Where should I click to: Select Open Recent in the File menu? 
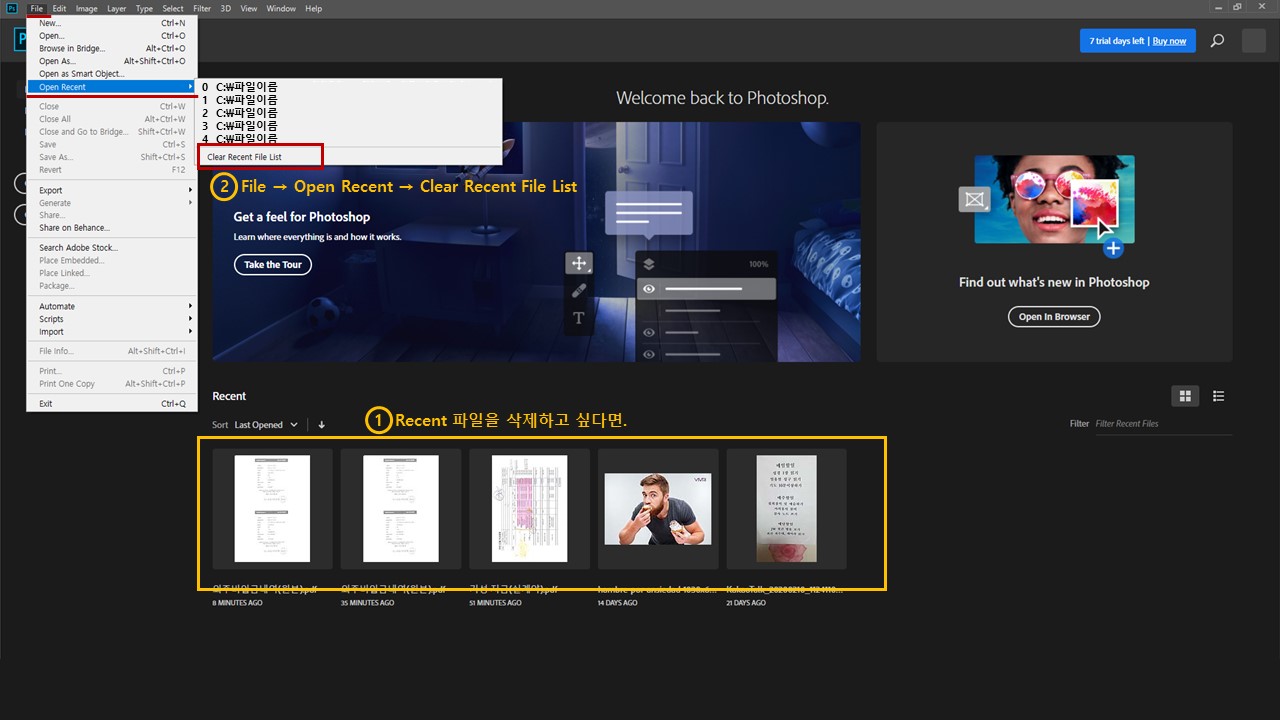pyautogui.click(x=112, y=87)
